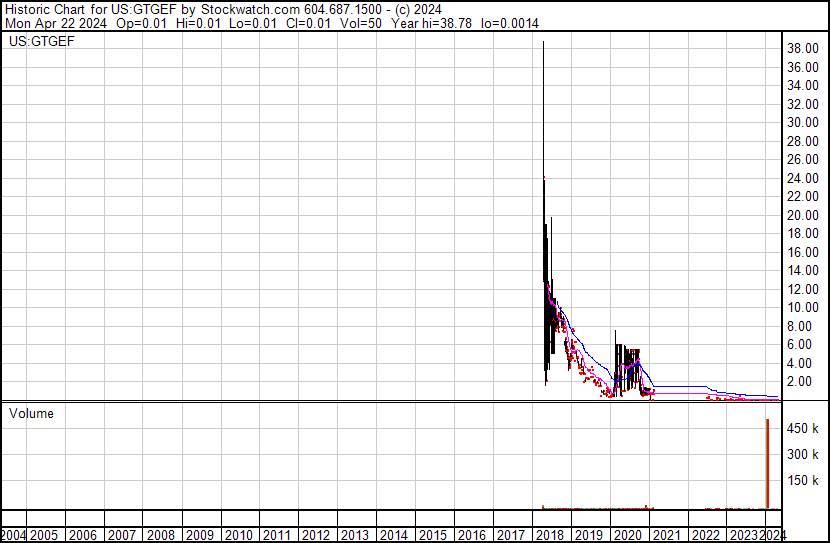The height and width of the screenshot is (543, 830).
Task: Click the tall 2024 volume spike bar
Action: [768, 464]
